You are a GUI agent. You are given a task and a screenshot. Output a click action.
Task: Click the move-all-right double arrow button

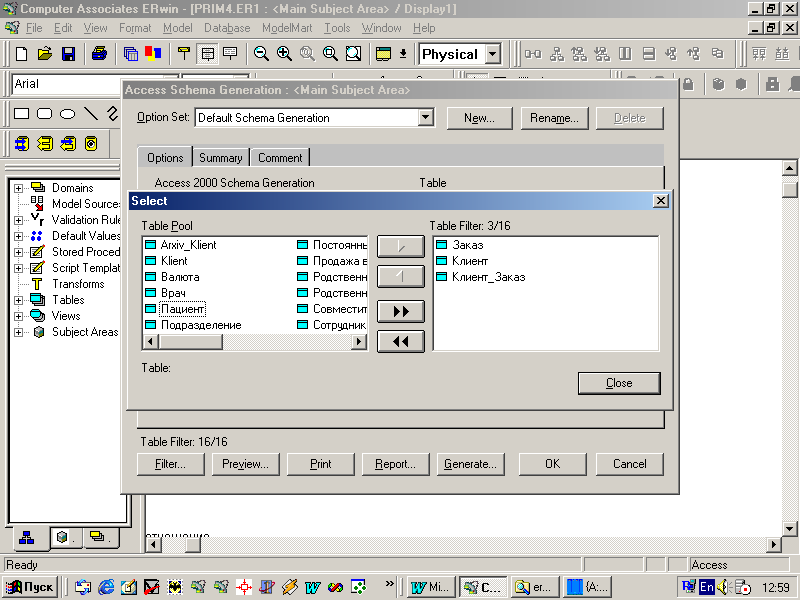[x=401, y=311]
